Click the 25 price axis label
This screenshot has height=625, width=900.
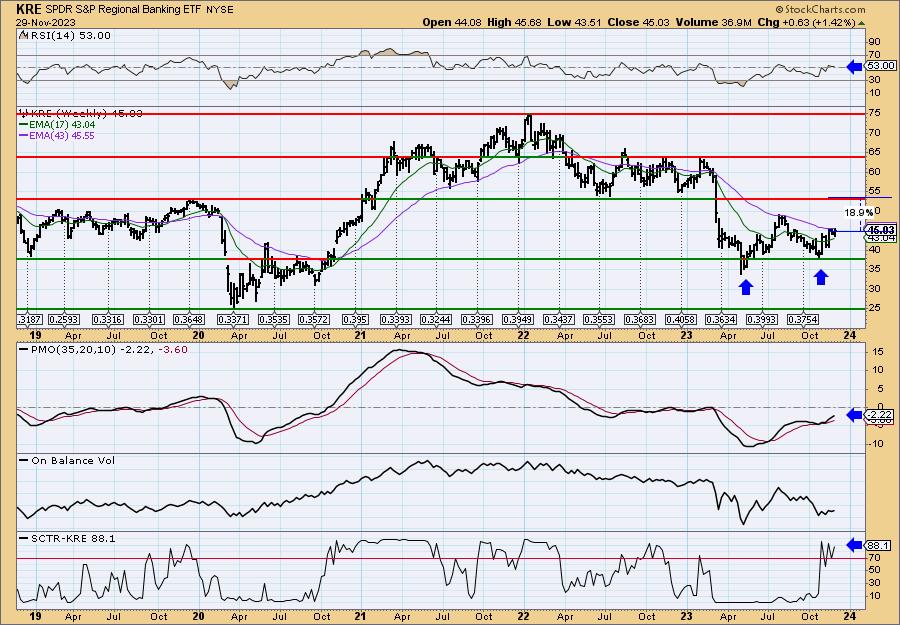[x=874, y=308]
